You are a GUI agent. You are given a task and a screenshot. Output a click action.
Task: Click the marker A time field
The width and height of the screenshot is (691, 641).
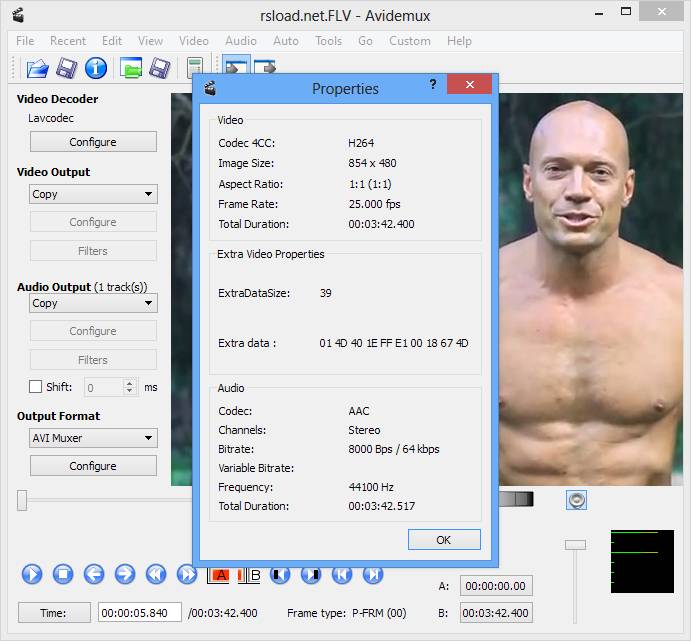(496, 586)
